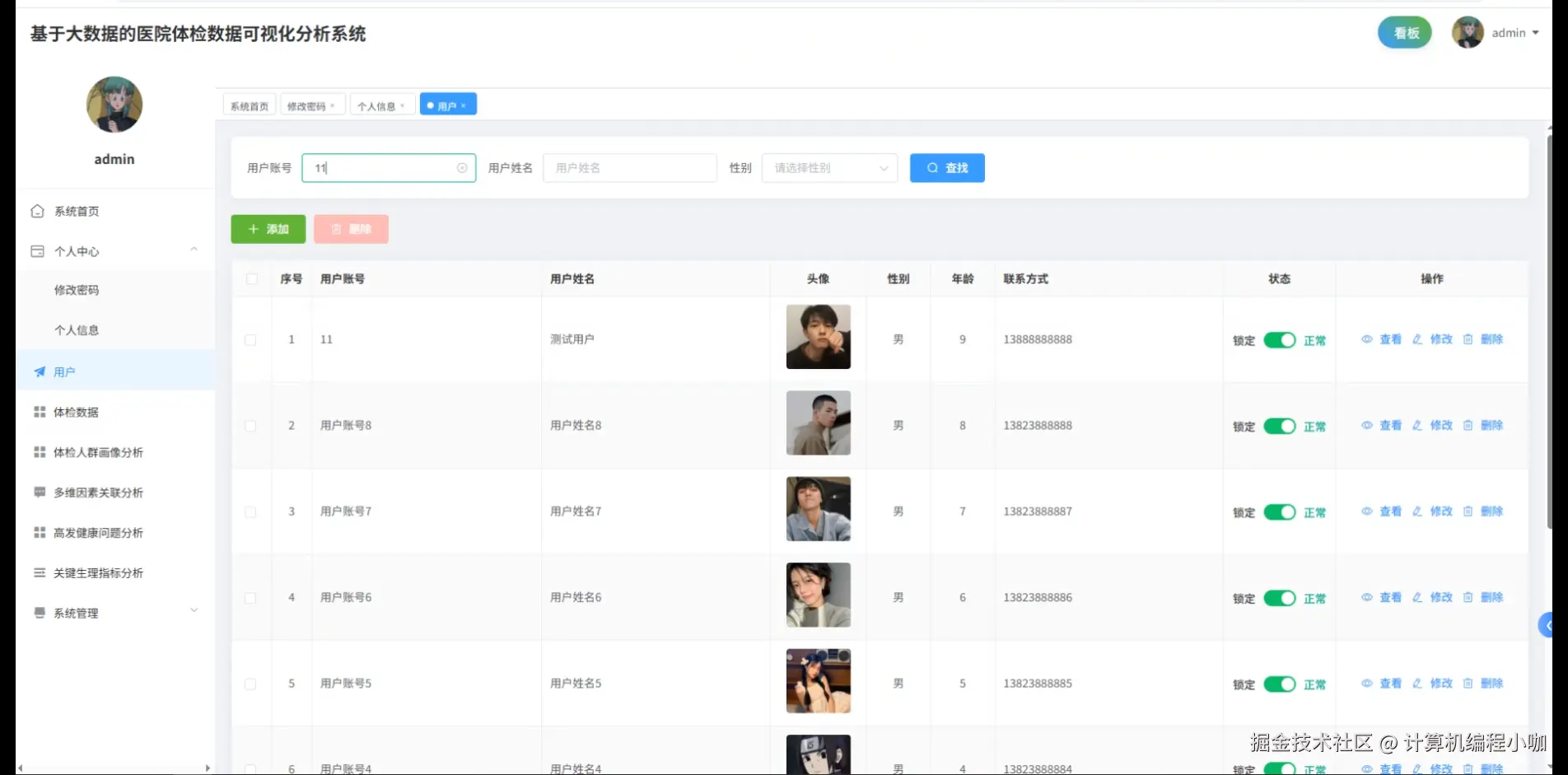Click the 关键生理指标分析 list icon

point(40,573)
